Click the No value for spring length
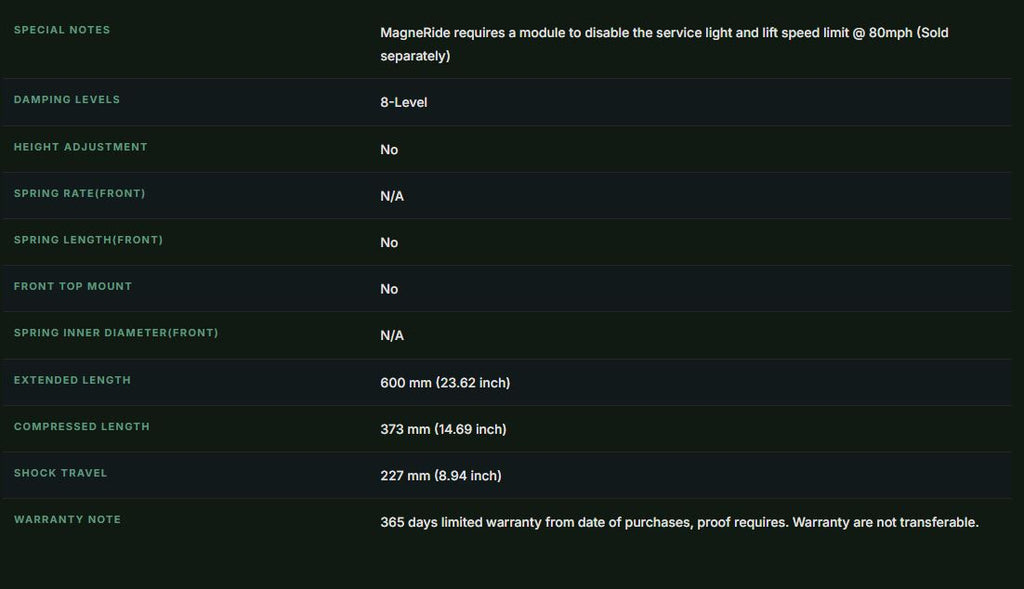The height and width of the screenshot is (589, 1024). 389,242
